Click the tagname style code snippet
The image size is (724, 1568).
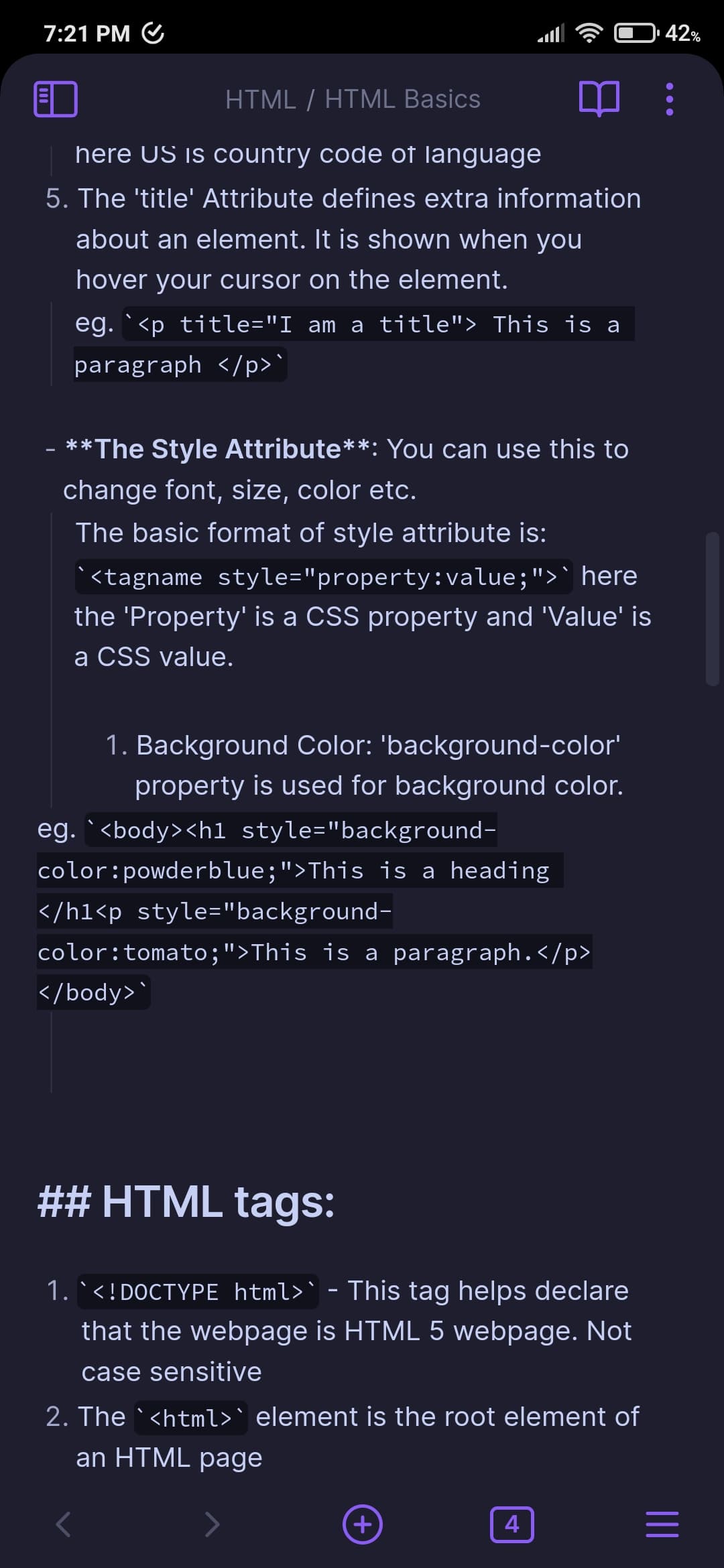click(x=324, y=577)
